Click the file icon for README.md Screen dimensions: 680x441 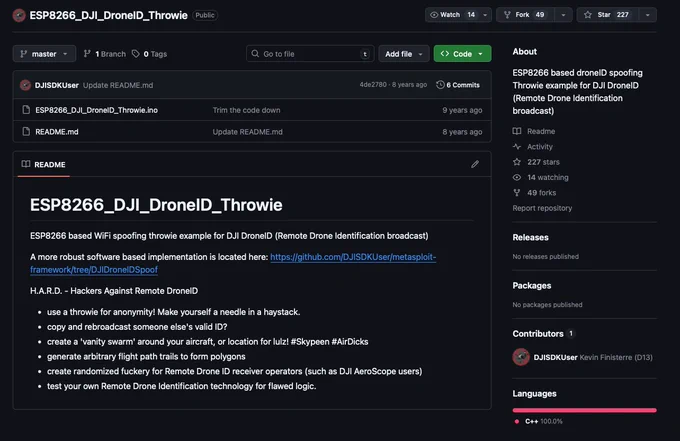point(26,131)
